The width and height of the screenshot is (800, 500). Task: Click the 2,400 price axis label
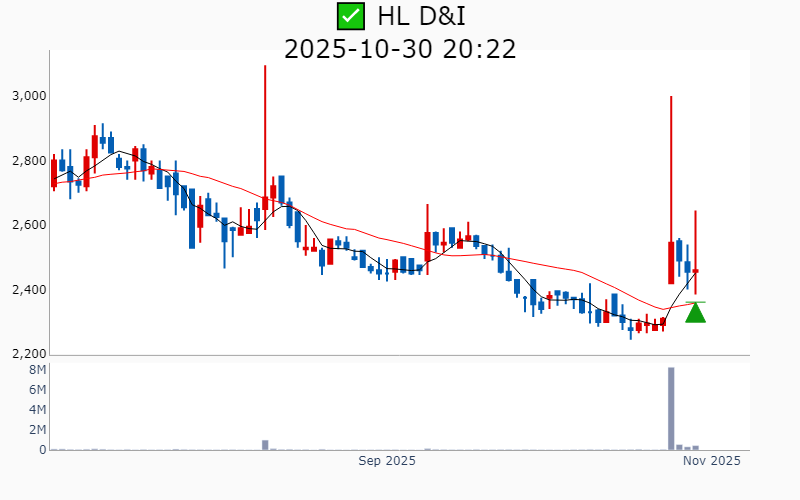pyautogui.click(x=27, y=290)
